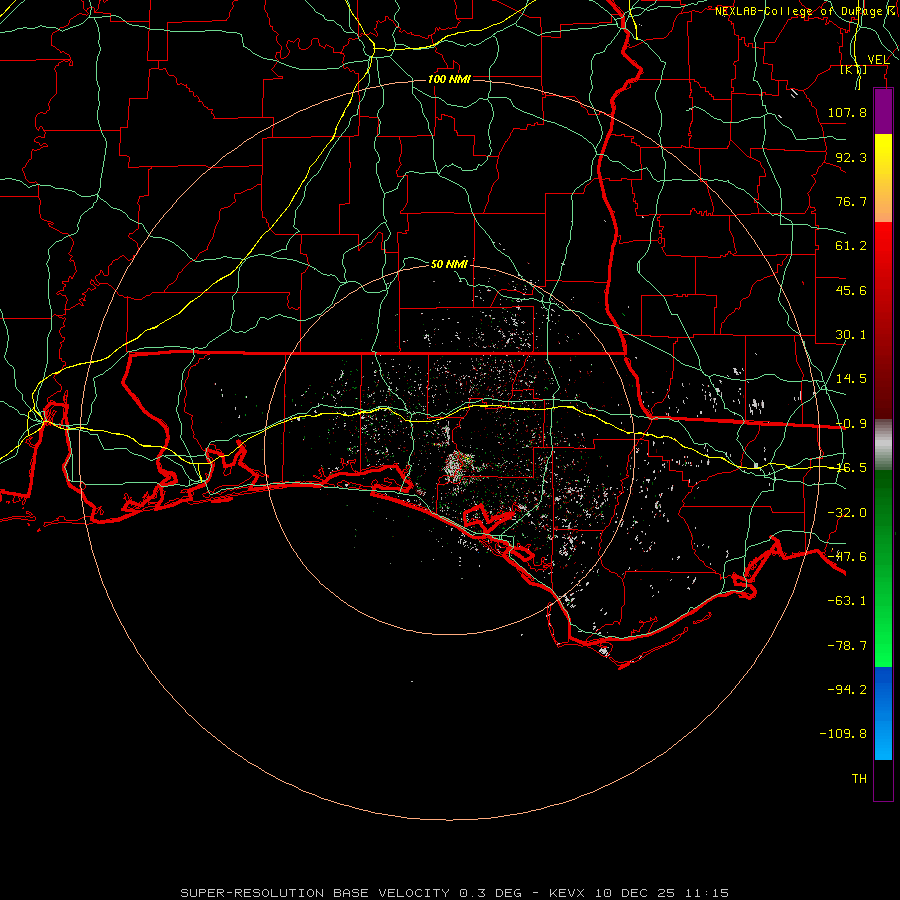The height and width of the screenshot is (900, 900).
Task: Click the -94.2 legend value
Action: click(x=847, y=689)
